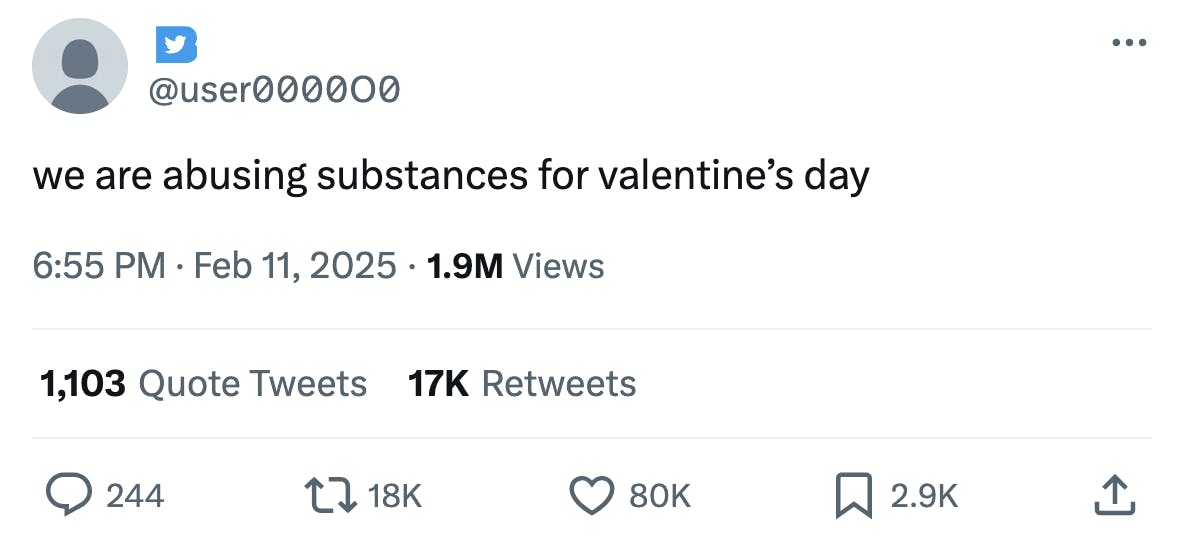The height and width of the screenshot is (542, 1184).
Task: Like the tweet with the heart icon
Action: tap(590, 495)
